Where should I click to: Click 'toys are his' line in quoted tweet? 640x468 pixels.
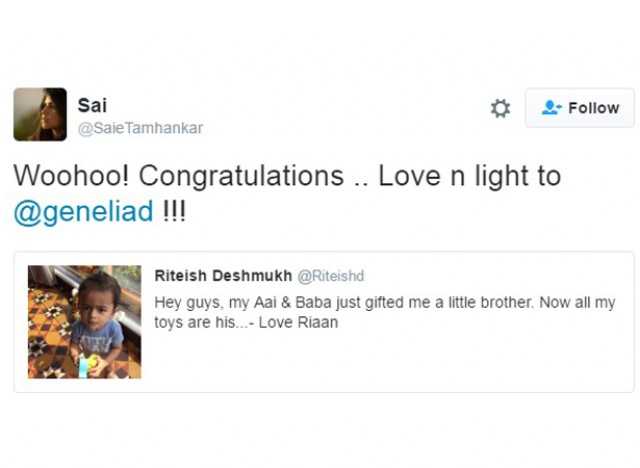195,322
